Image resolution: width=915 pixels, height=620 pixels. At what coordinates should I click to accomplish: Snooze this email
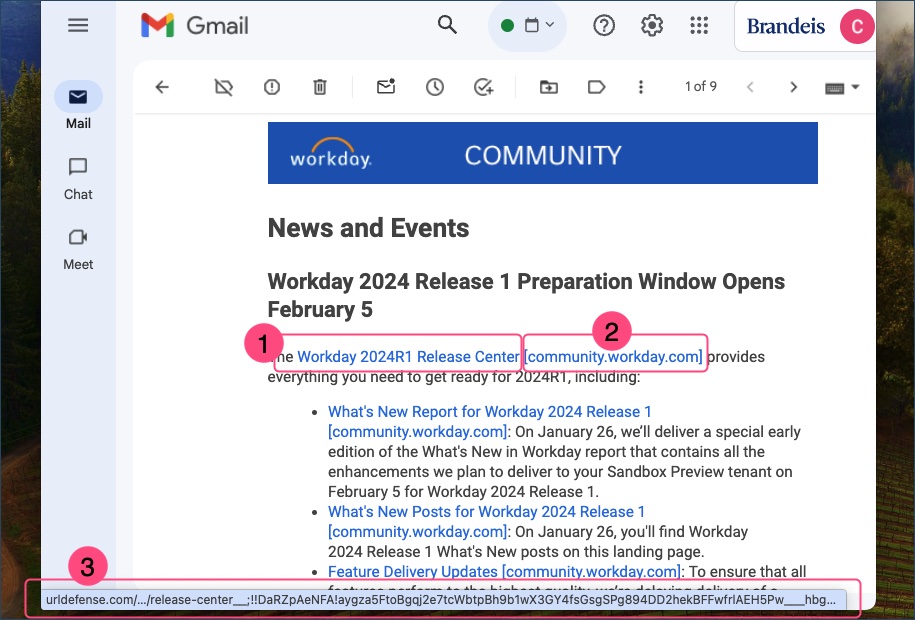coord(435,87)
